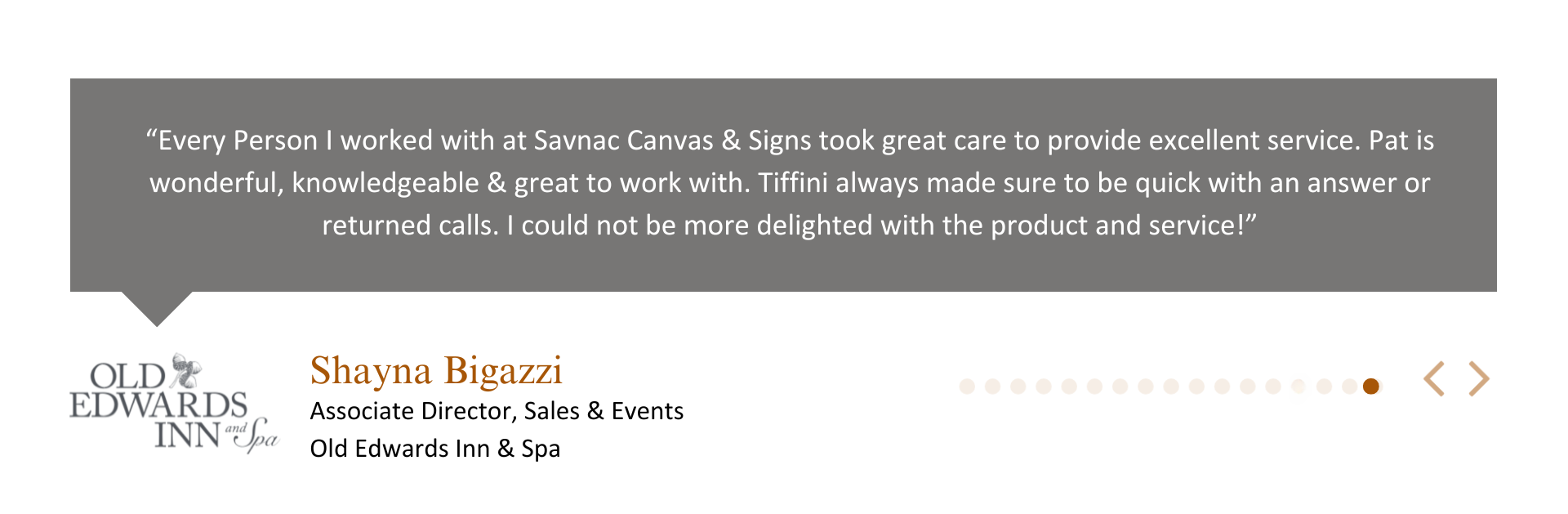Viewport: 1568px width, 514px height.
Task: Click the name Shayna Bigazzi
Action: pyautogui.click(x=436, y=371)
